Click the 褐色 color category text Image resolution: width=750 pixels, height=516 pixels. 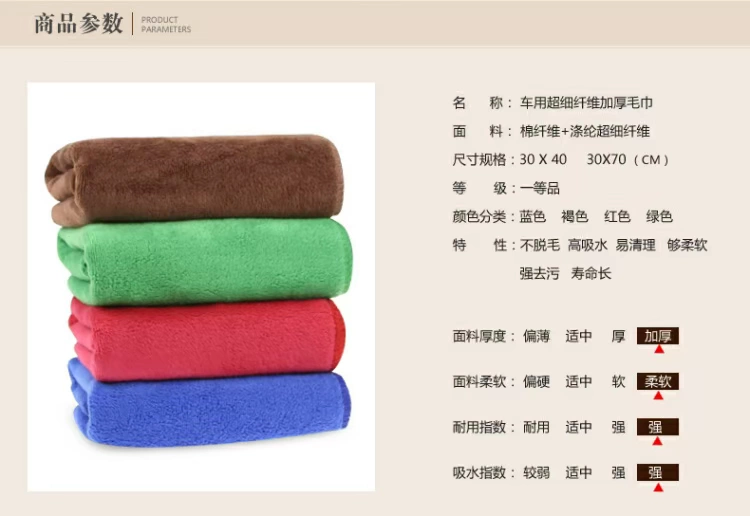[x=574, y=217]
